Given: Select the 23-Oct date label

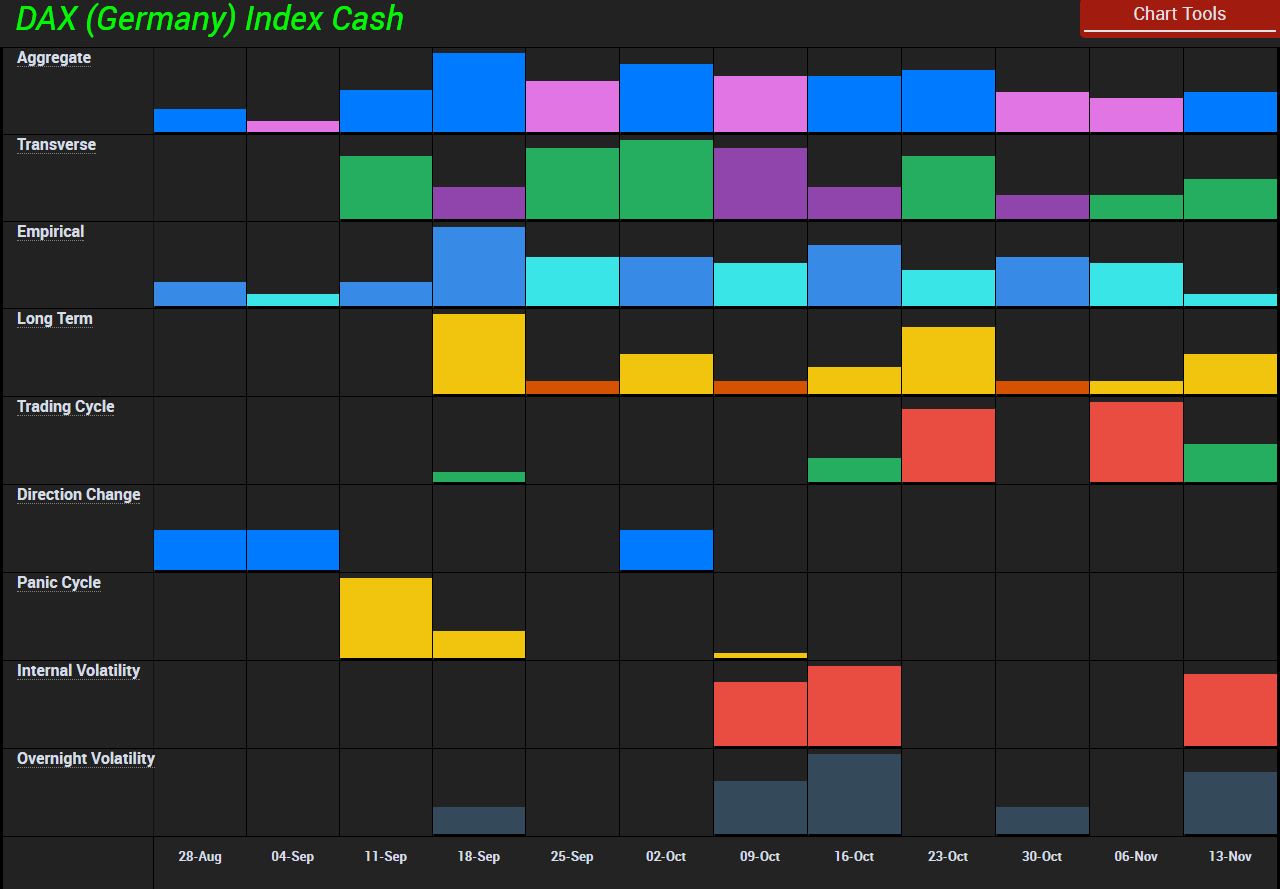Looking at the screenshot, I should tap(948, 857).
